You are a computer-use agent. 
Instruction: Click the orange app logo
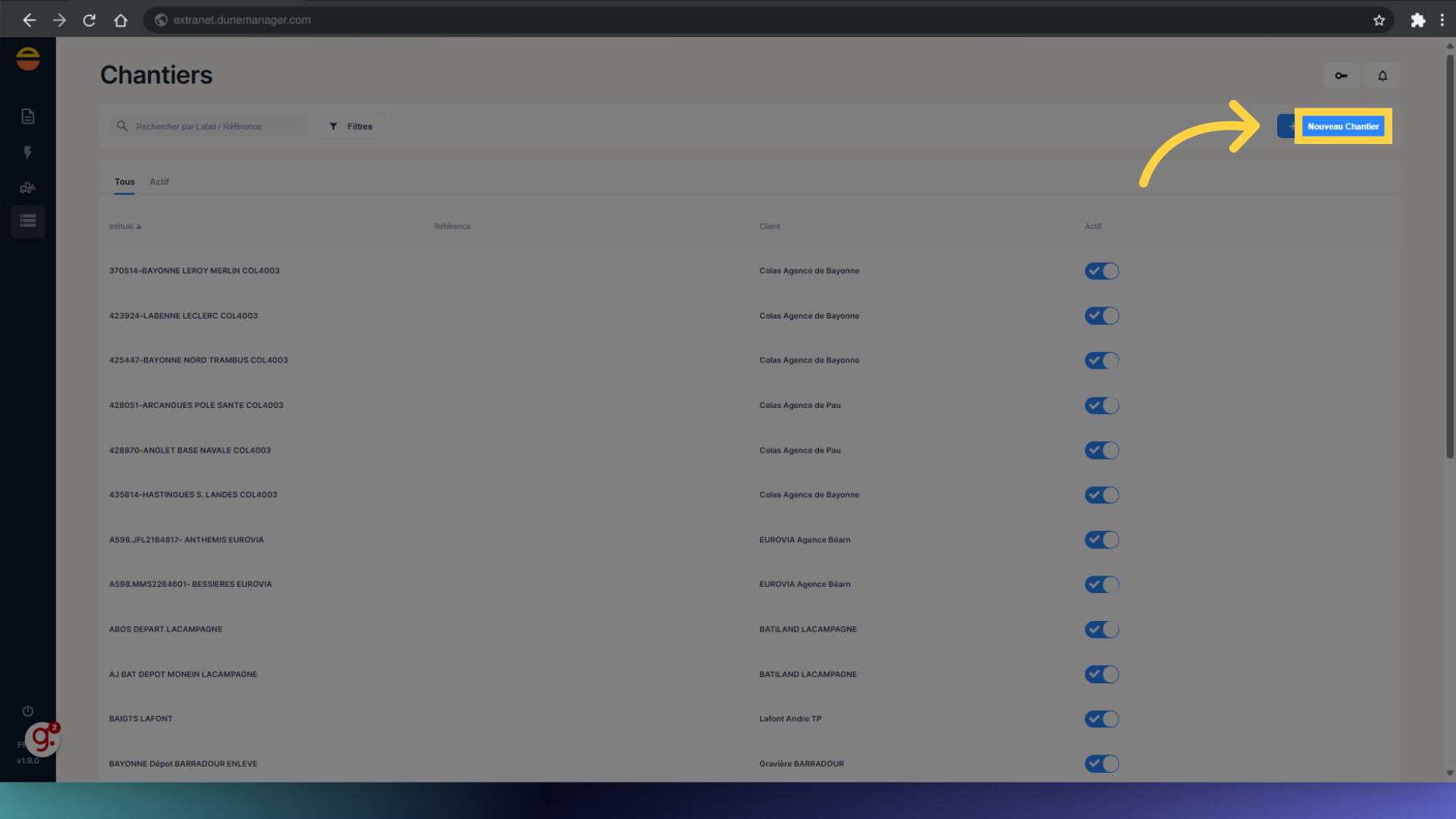pos(28,59)
